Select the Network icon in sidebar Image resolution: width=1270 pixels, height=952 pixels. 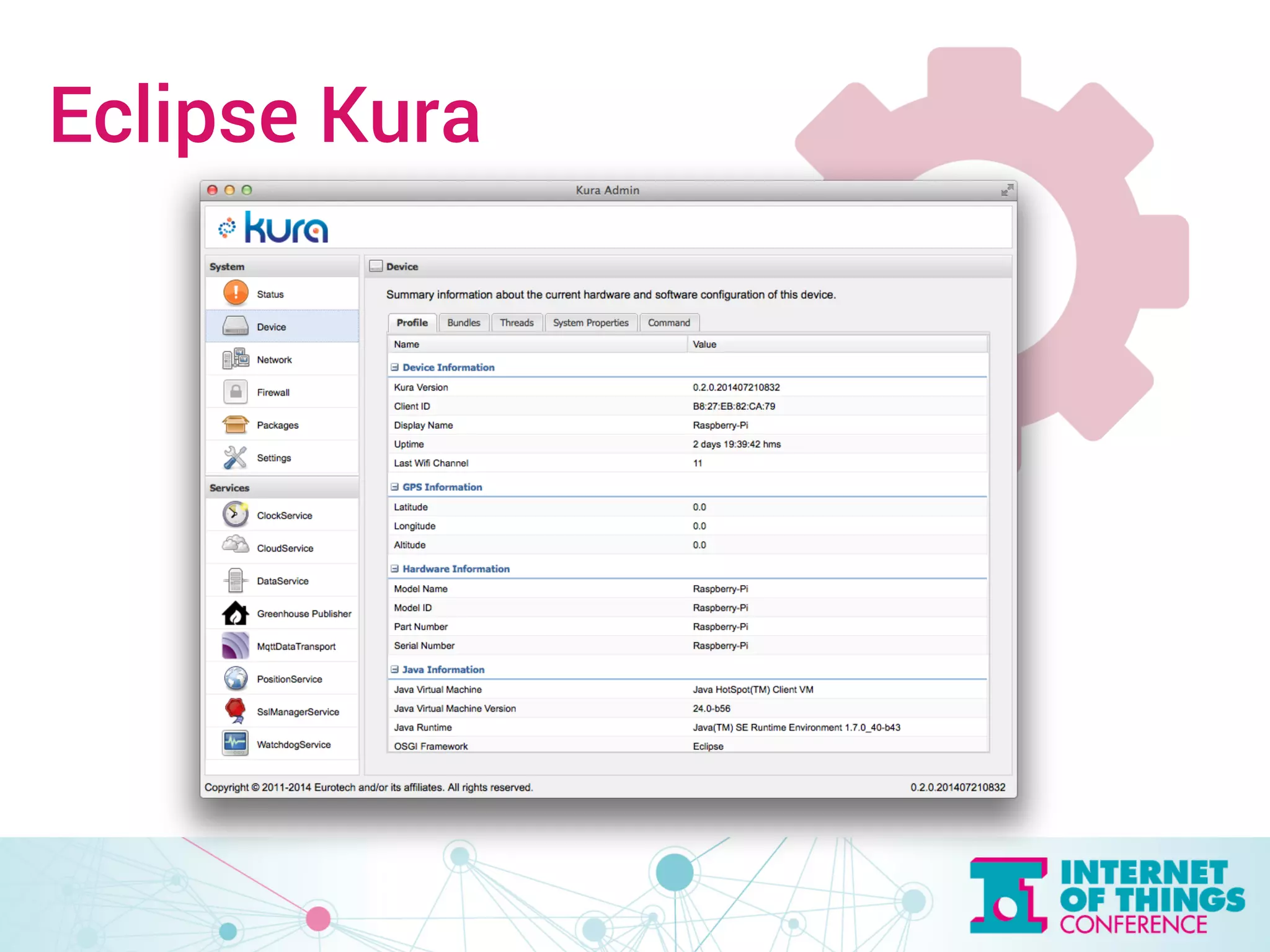coord(236,359)
